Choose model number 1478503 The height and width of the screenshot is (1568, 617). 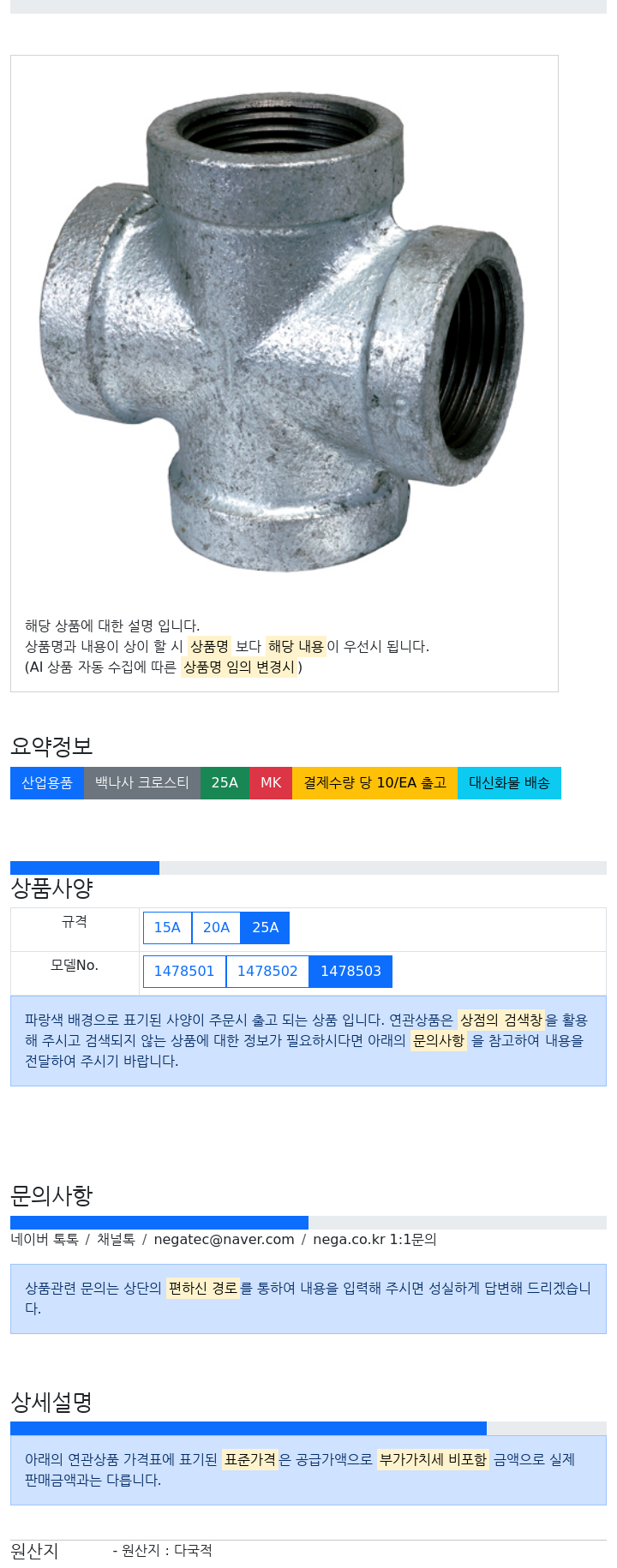350,971
